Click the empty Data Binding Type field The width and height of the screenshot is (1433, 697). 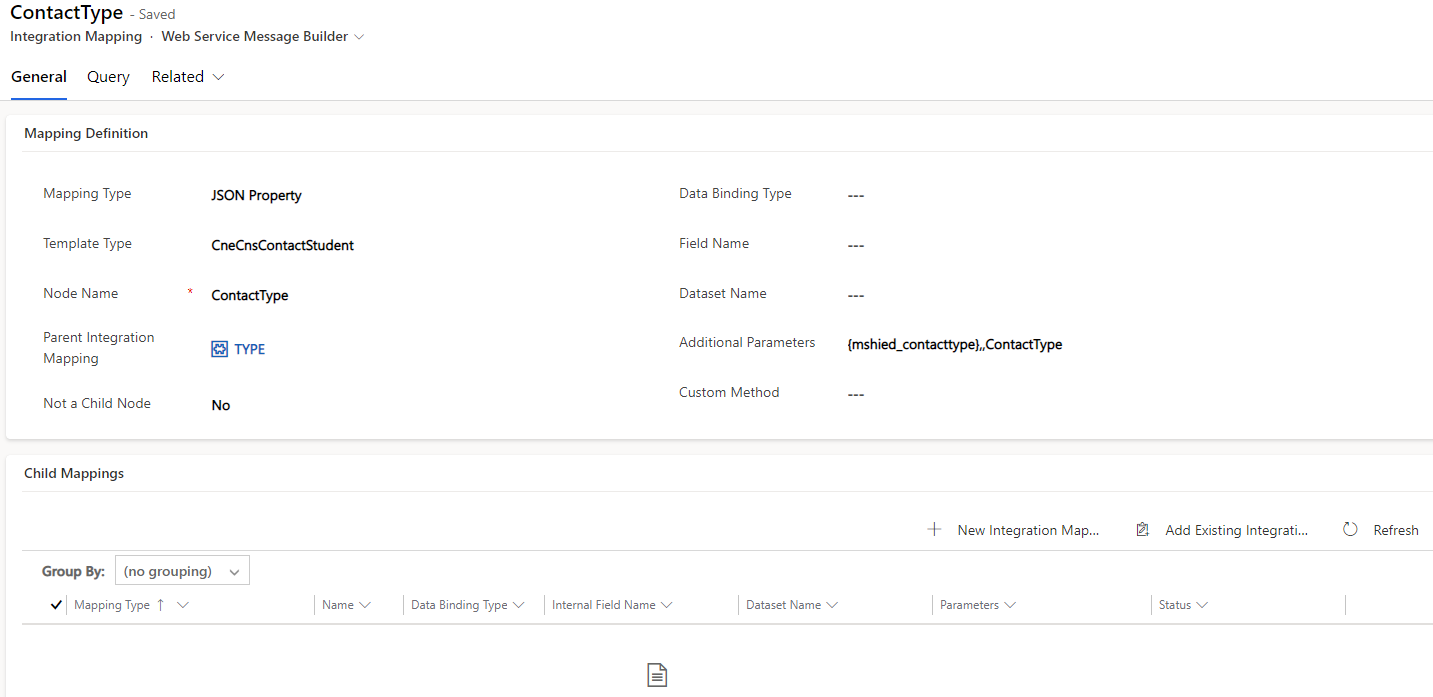pyautogui.click(x=855, y=195)
